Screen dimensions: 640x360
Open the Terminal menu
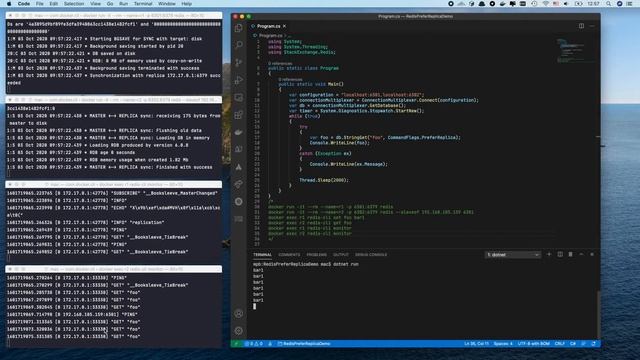[x=143, y=4]
